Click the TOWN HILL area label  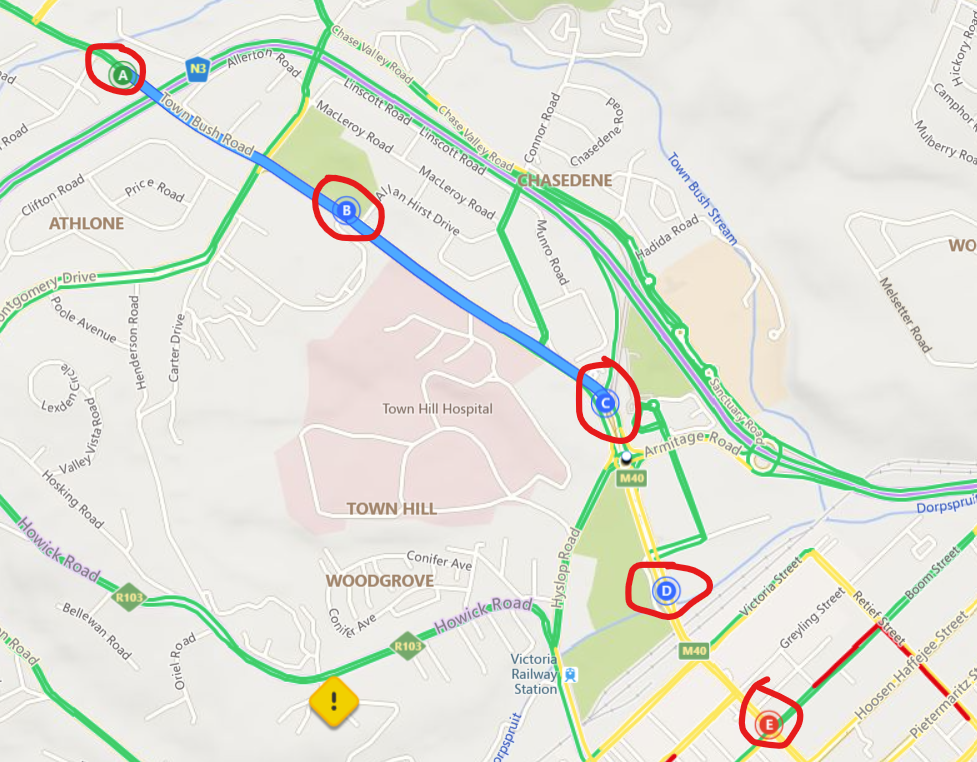pos(391,508)
